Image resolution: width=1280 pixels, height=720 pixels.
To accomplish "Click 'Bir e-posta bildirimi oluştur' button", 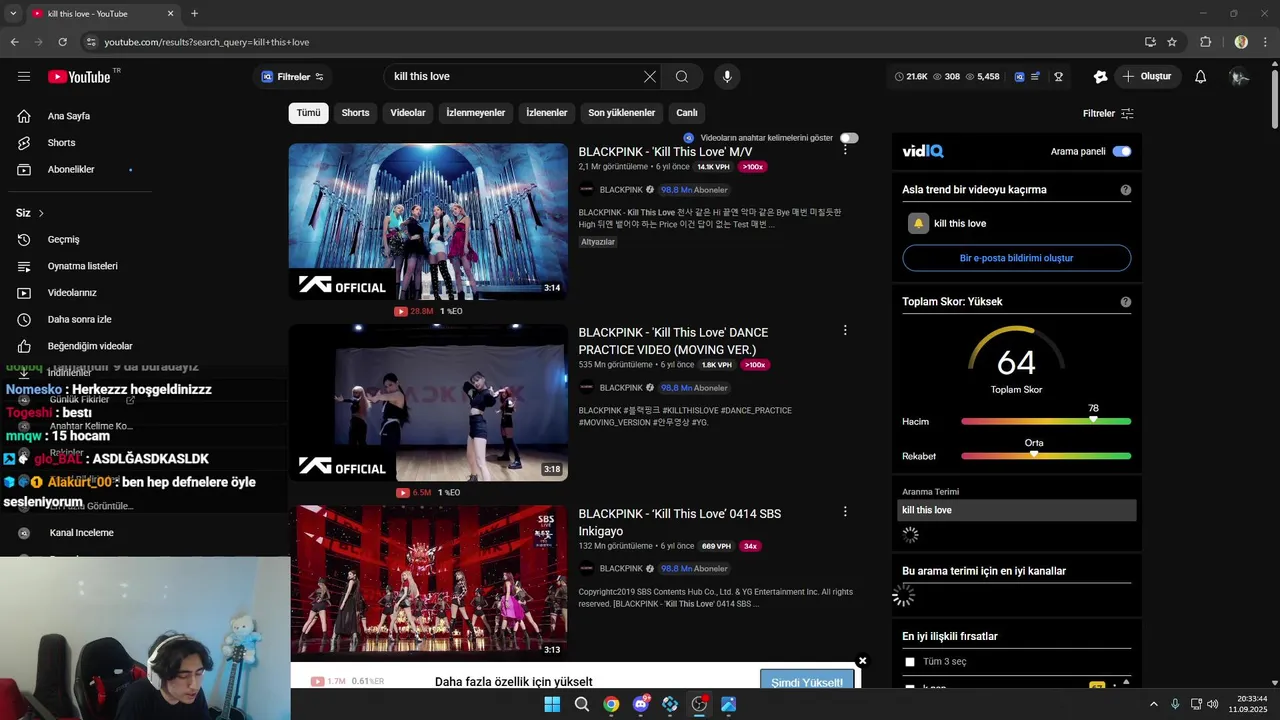I will click(x=1017, y=258).
